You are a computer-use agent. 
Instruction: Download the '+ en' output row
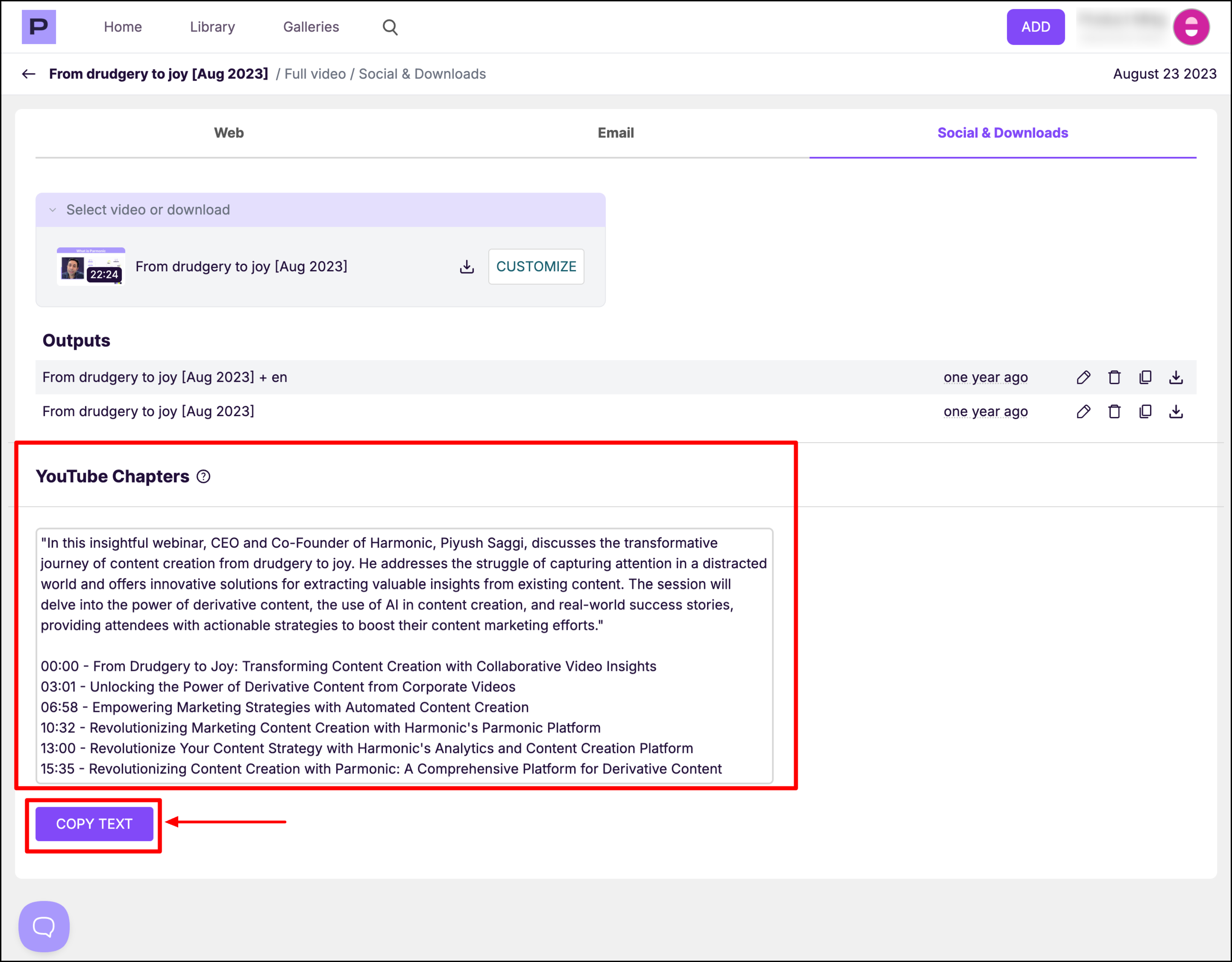pyautogui.click(x=1176, y=378)
